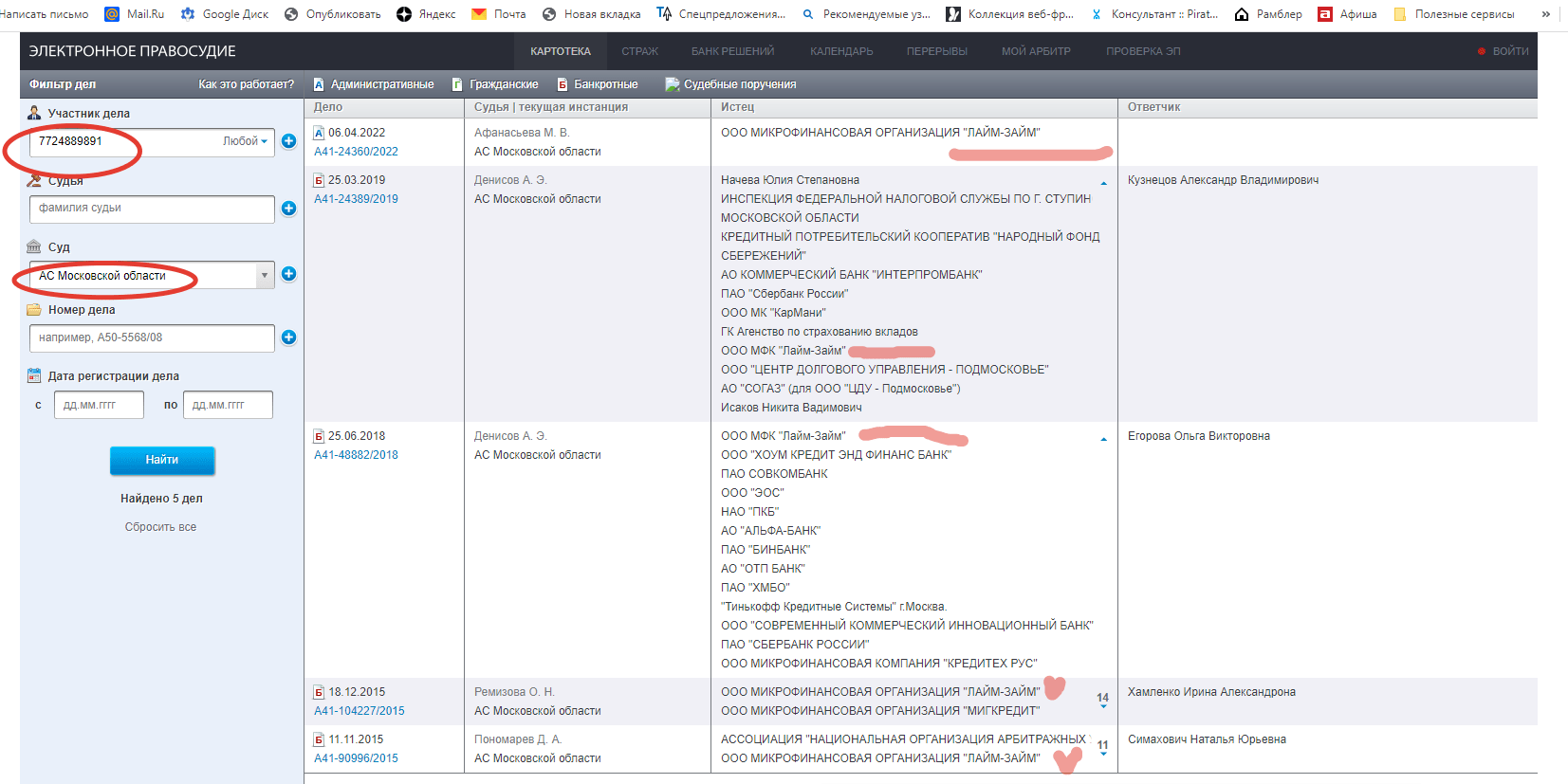The image size is (1568, 784).
Task: Open court dropdown arrow
Action: tap(265, 275)
